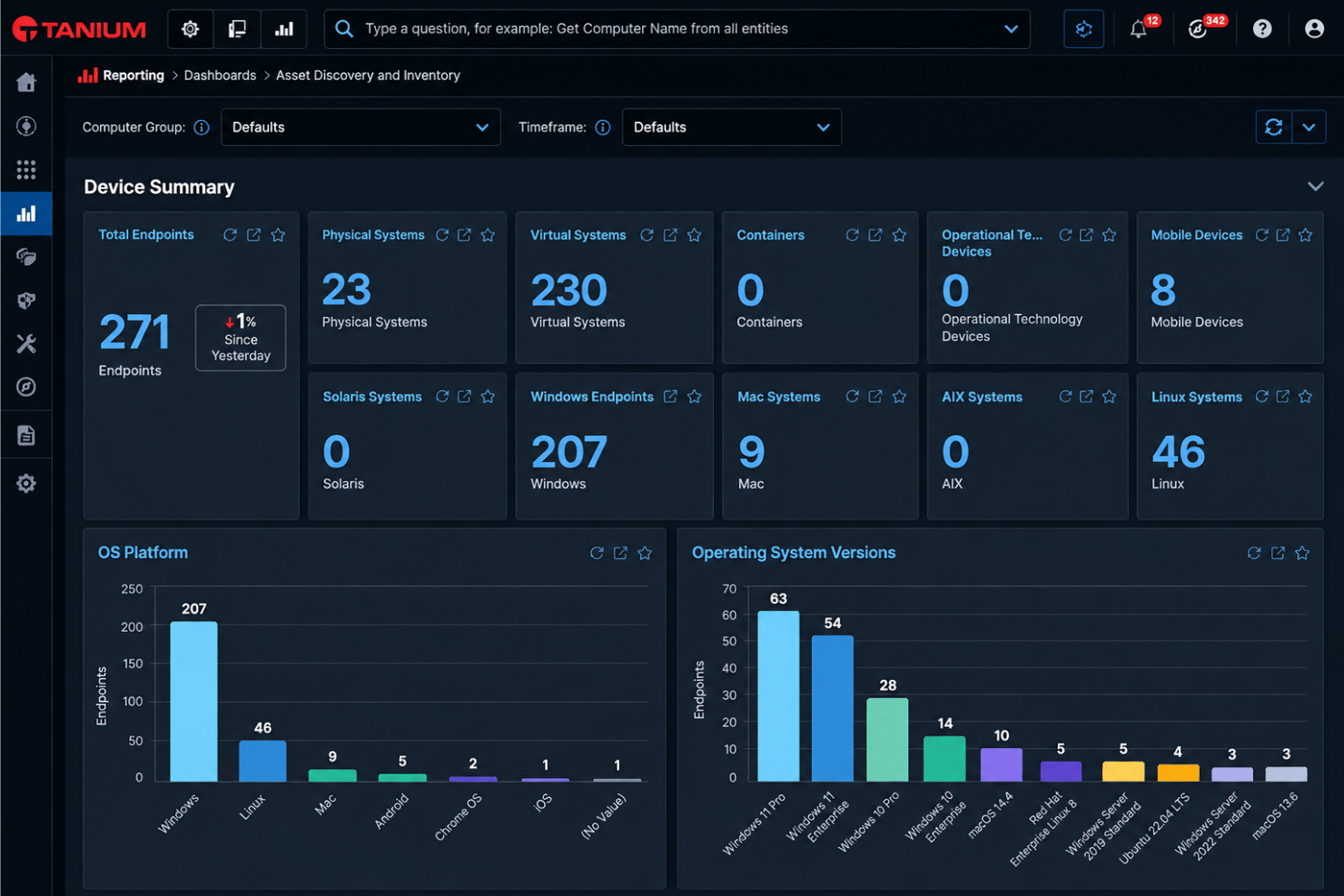Screen dimensions: 1344x896
Task: Open the Operating System Versions chart external link icon
Action: 1278,553
